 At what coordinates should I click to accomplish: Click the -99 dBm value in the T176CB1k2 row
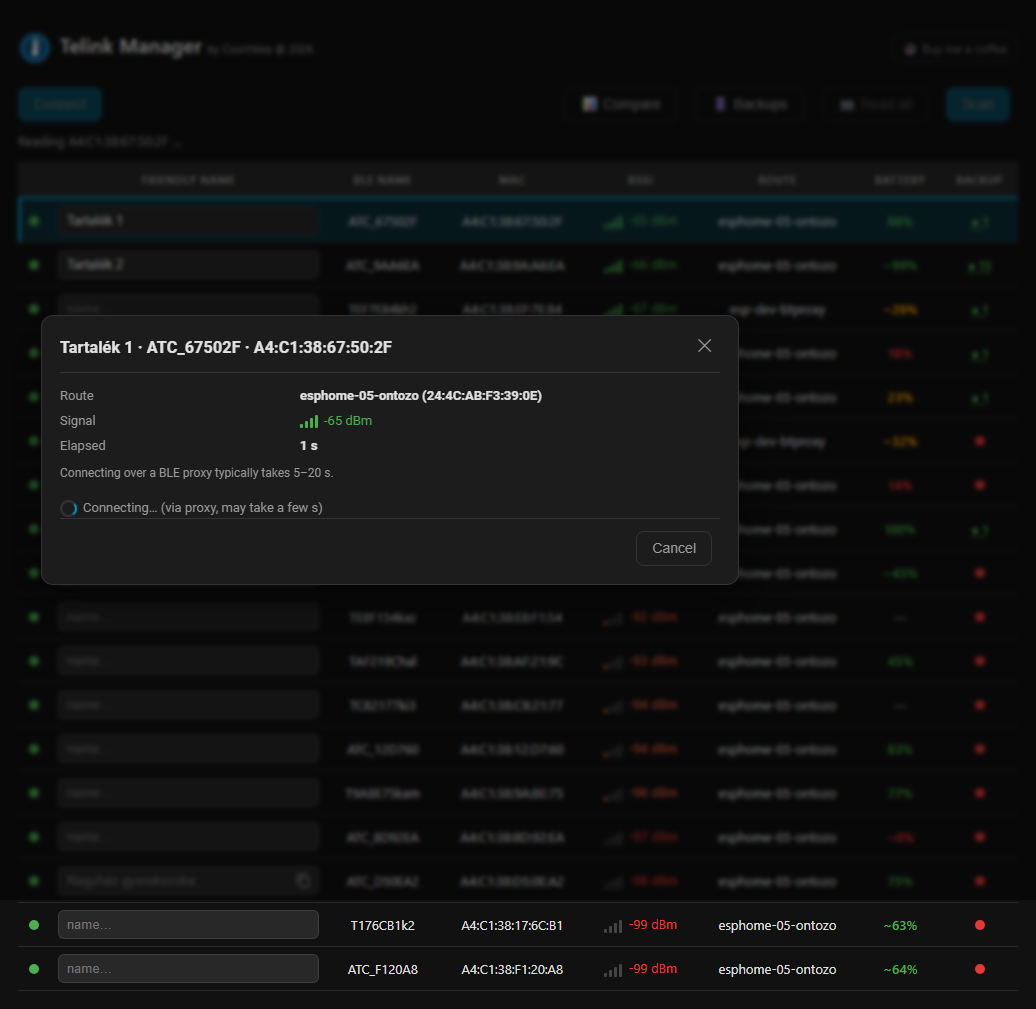(652, 924)
